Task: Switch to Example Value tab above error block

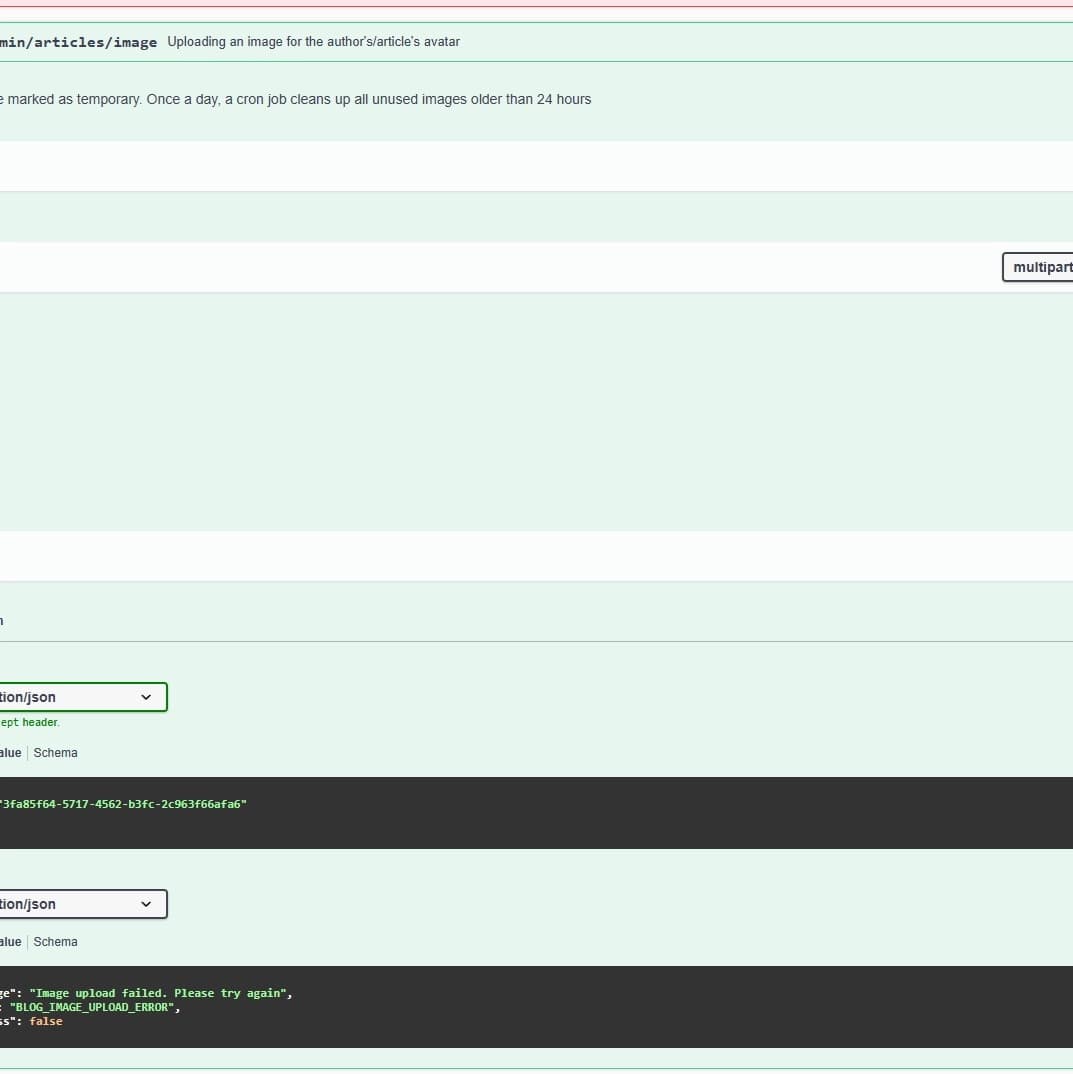Action: point(10,942)
